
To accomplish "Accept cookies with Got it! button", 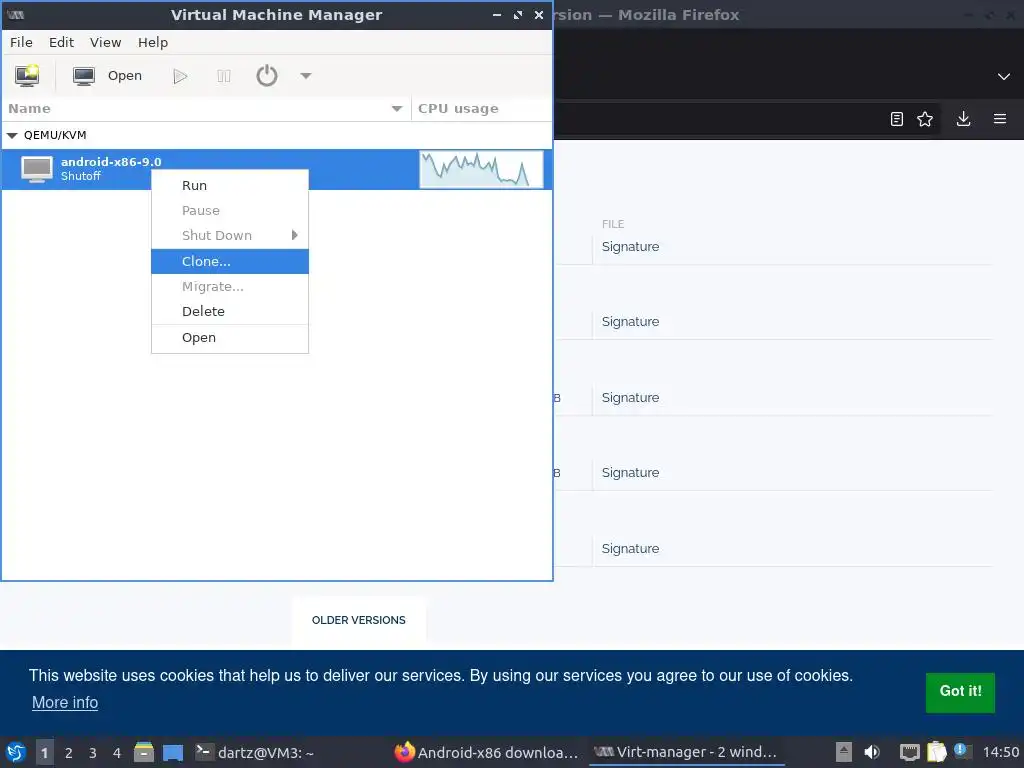I will click(x=960, y=692).
